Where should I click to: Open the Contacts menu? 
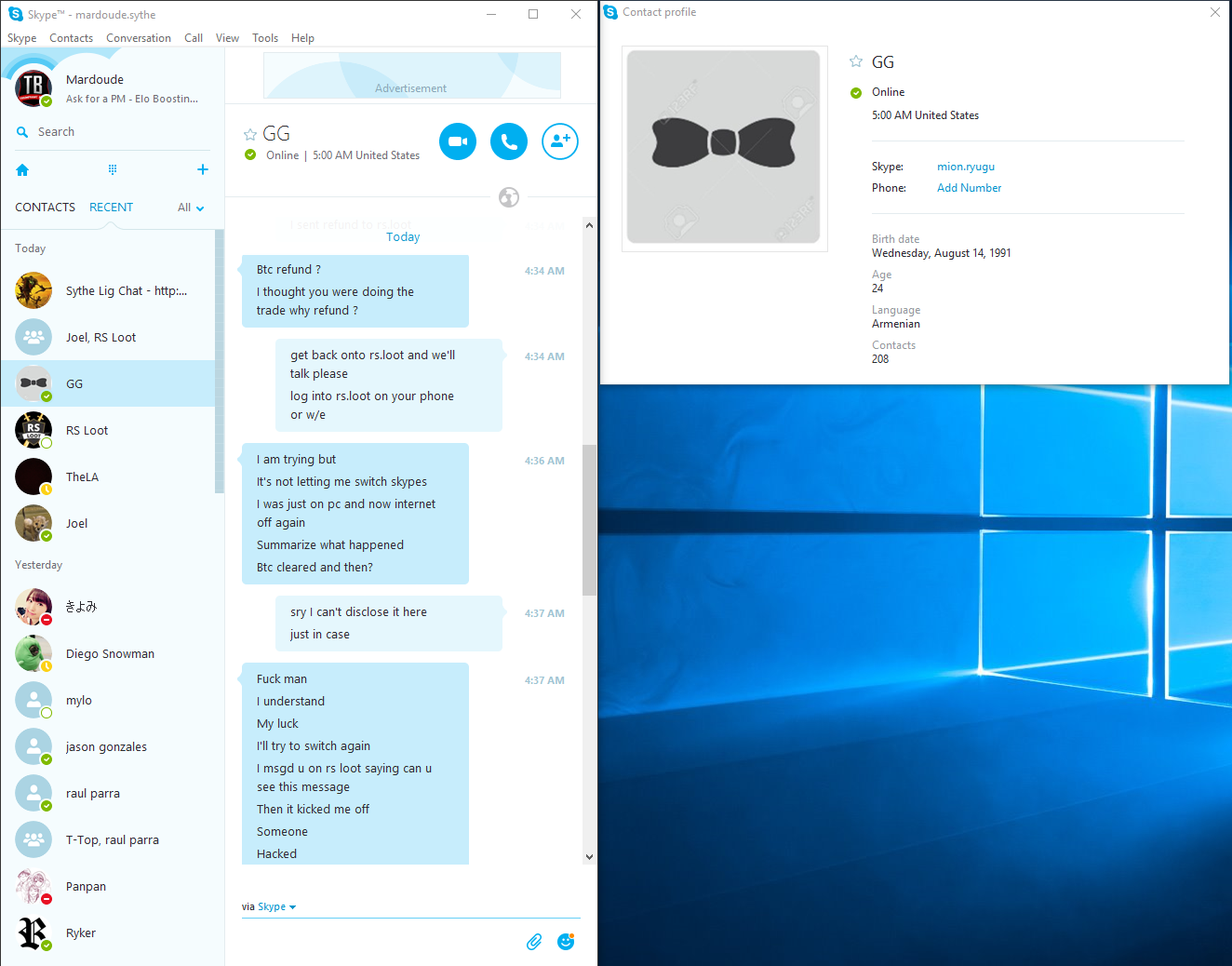(71, 38)
